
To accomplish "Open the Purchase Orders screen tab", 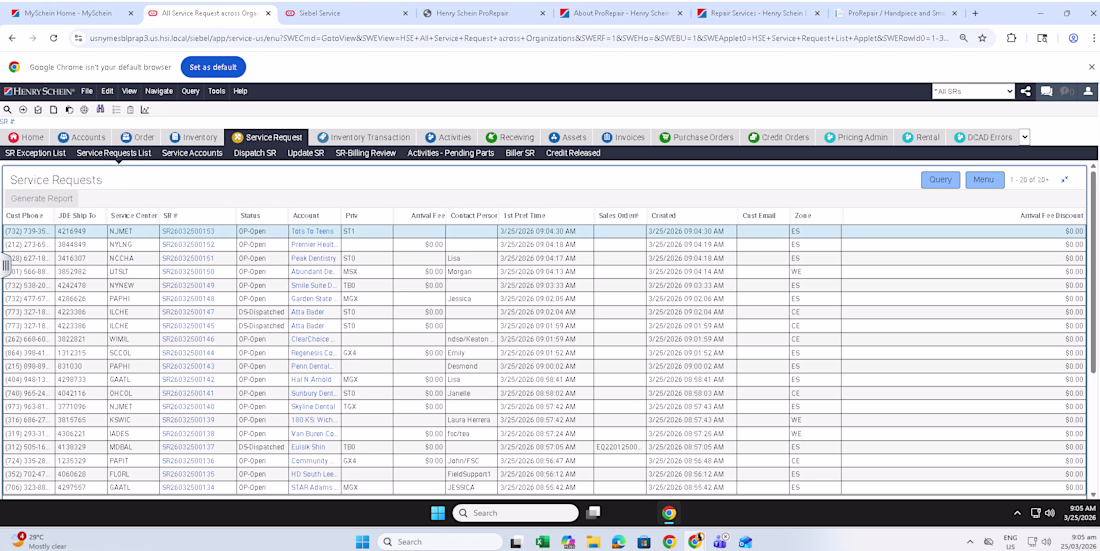I will (697, 138).
